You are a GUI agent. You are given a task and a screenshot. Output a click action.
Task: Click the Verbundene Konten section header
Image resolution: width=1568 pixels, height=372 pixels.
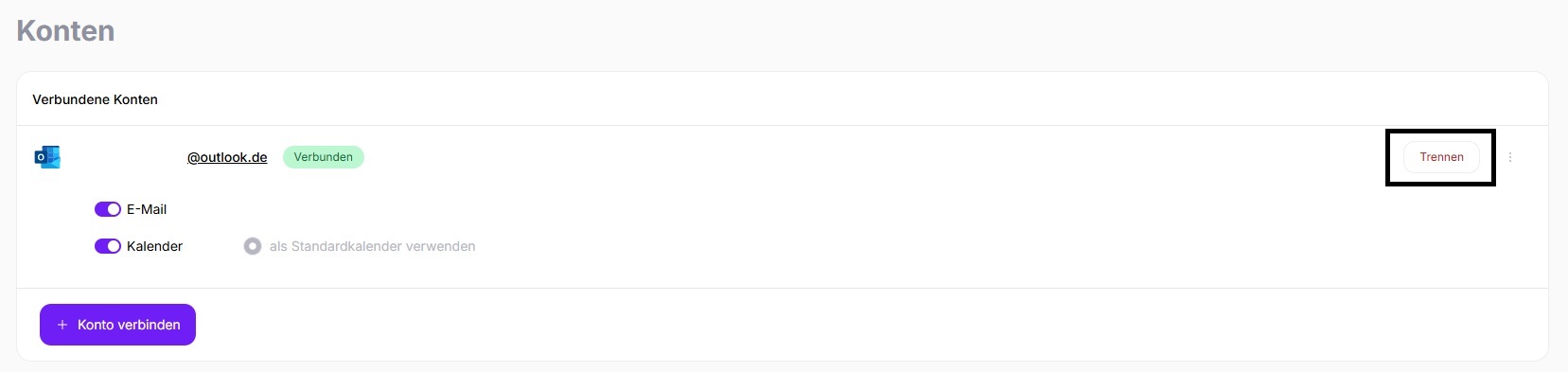tap(95, 99)
